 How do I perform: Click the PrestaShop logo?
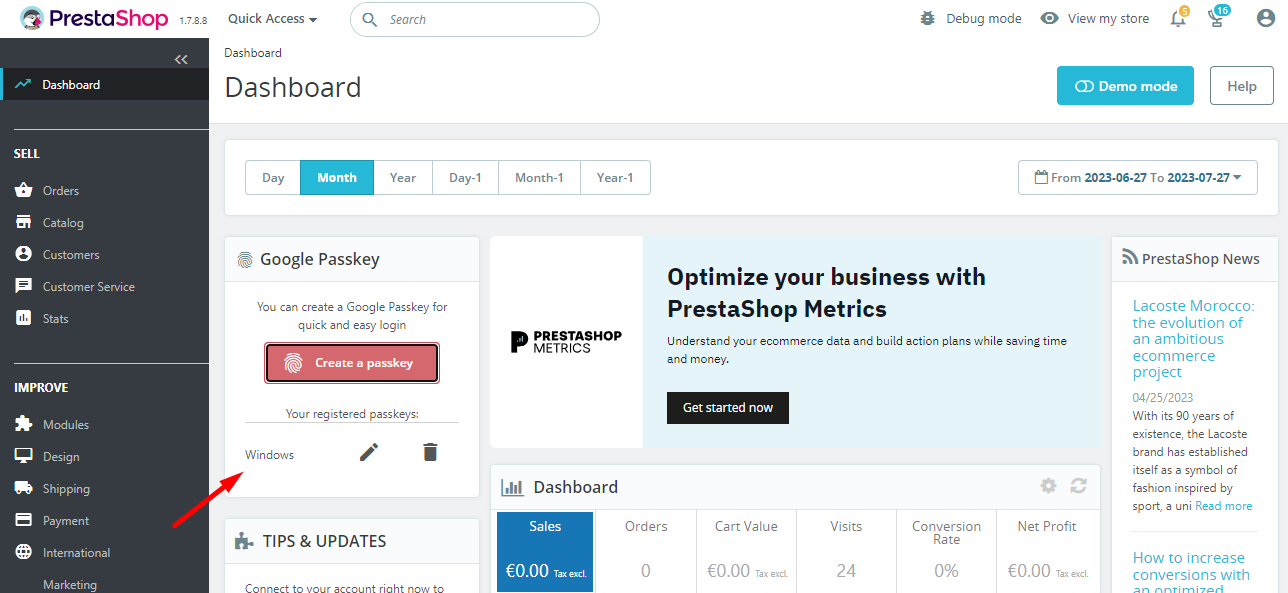pyautogui.click(x=95, y=19)
